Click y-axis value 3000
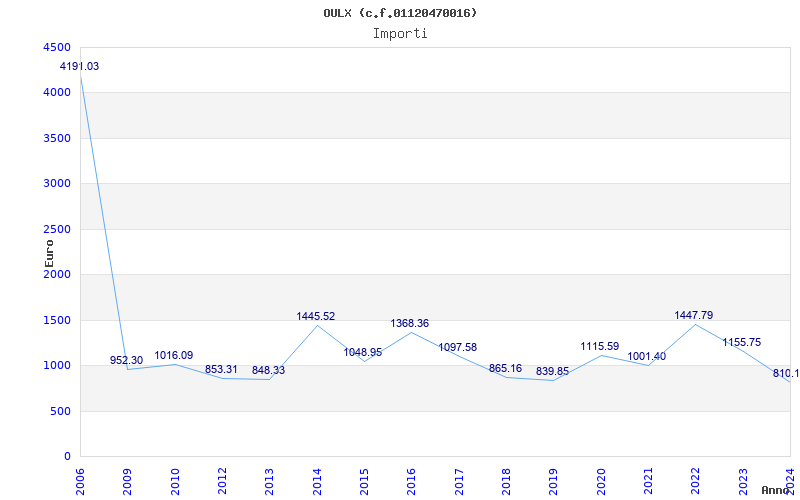 click(x=57, y=184)
